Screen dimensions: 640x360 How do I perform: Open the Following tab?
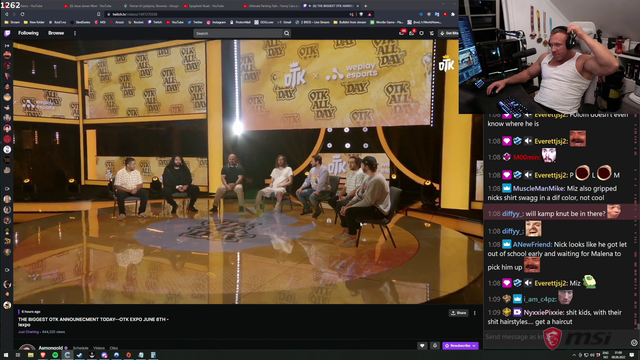pos(28,33)
